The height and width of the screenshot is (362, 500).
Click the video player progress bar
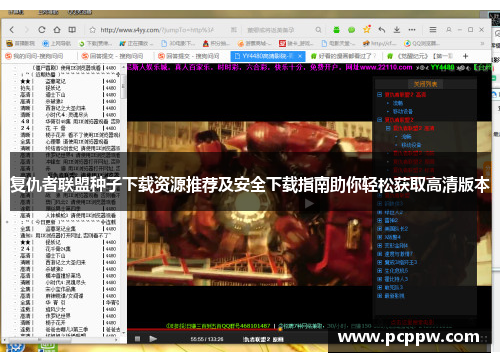[x=309, y=330]
